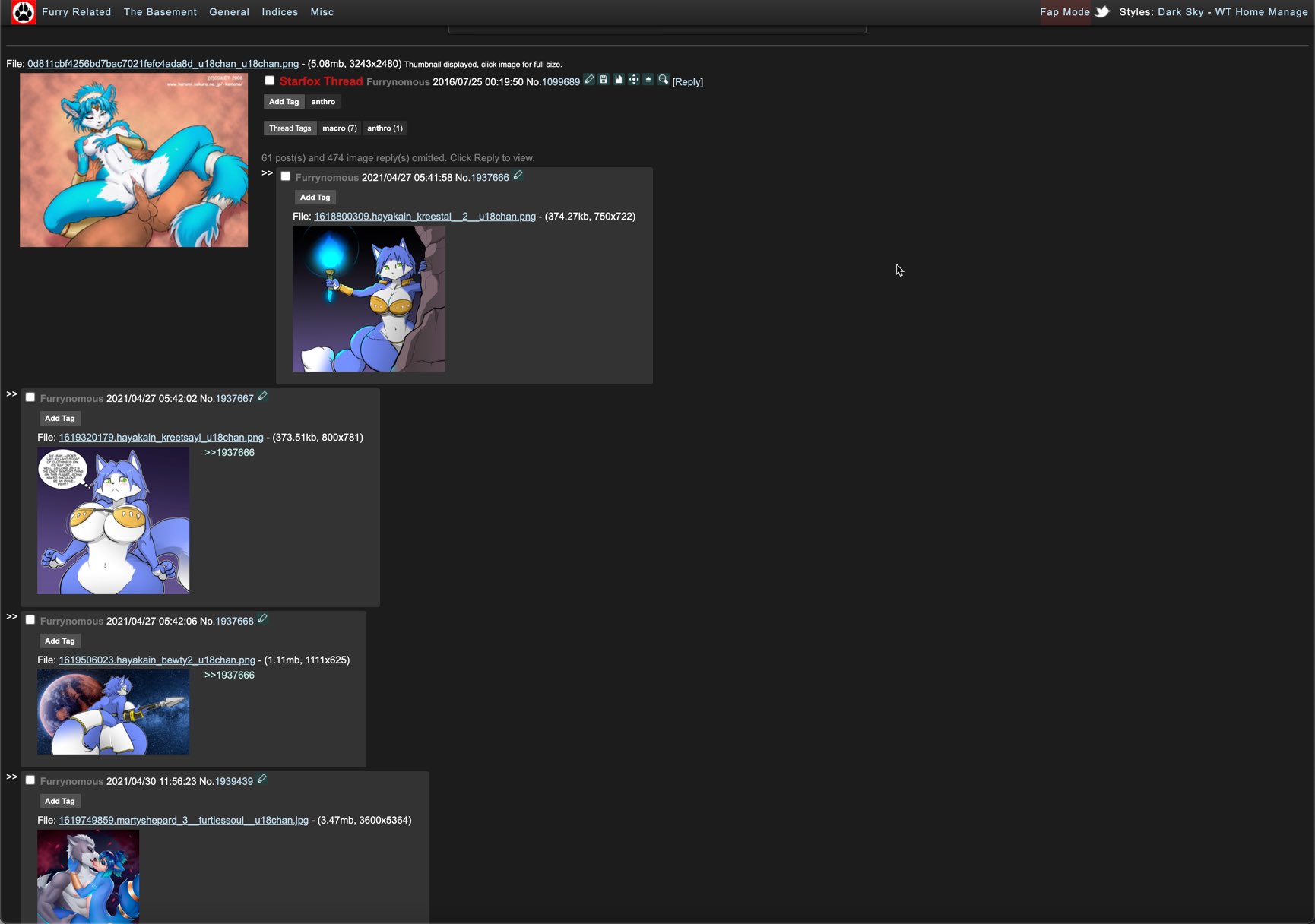Viewport: 1315px width, 924px height.
Task: Click the four-arrow expand icon on post 1099689
Action: pos(633,80)
